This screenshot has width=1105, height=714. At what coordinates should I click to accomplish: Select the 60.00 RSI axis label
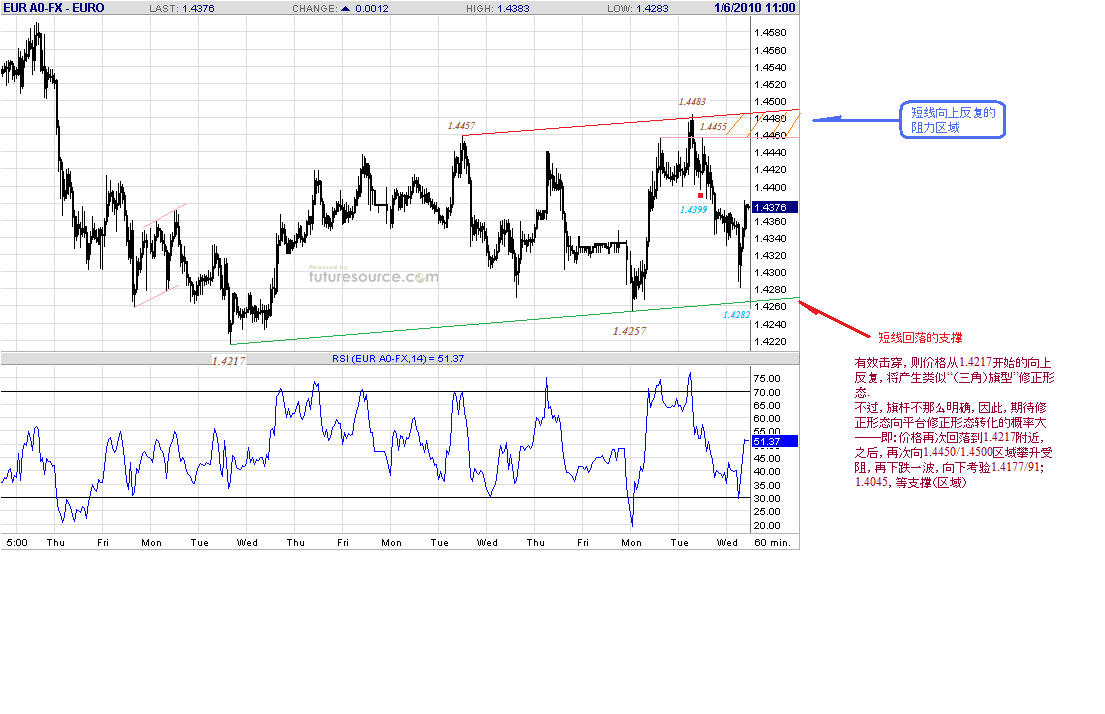pyautogui.click(x=767, y=418)
